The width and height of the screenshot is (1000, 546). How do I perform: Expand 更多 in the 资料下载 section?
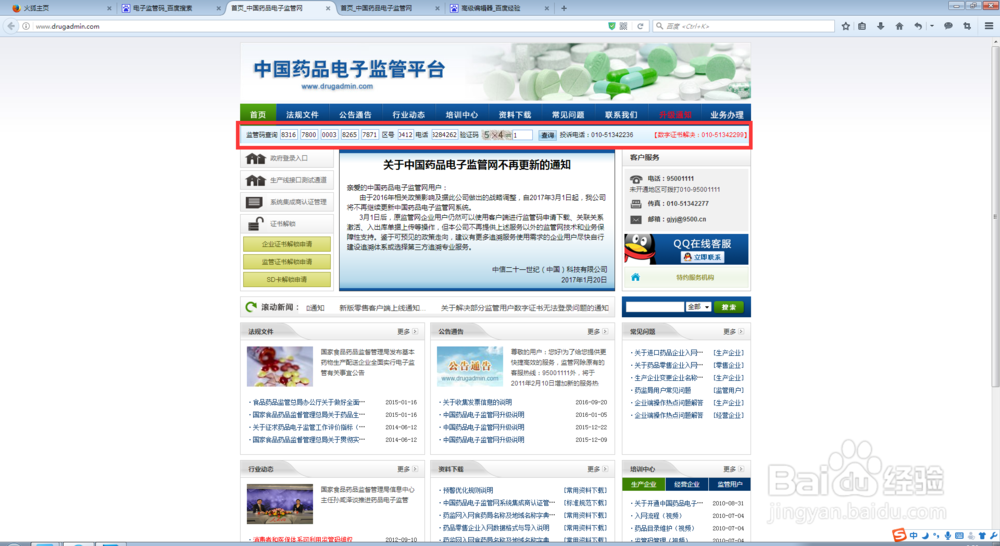click(x=597, y=469)
